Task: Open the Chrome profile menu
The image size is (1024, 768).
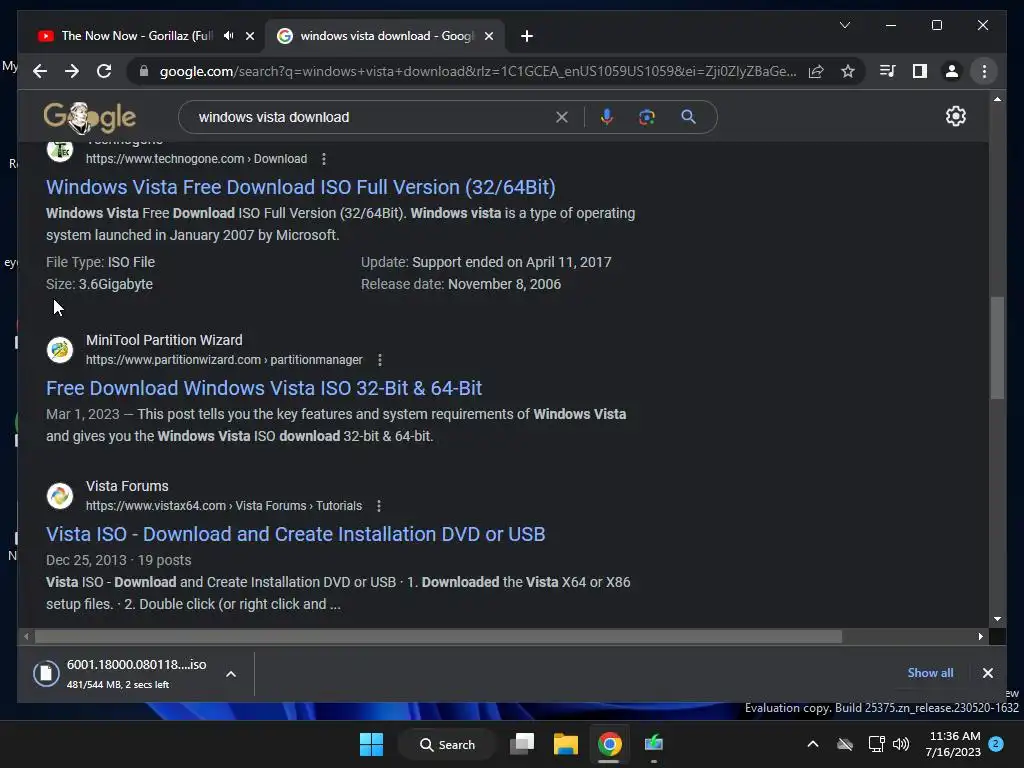Action: (x=952, y=71)
